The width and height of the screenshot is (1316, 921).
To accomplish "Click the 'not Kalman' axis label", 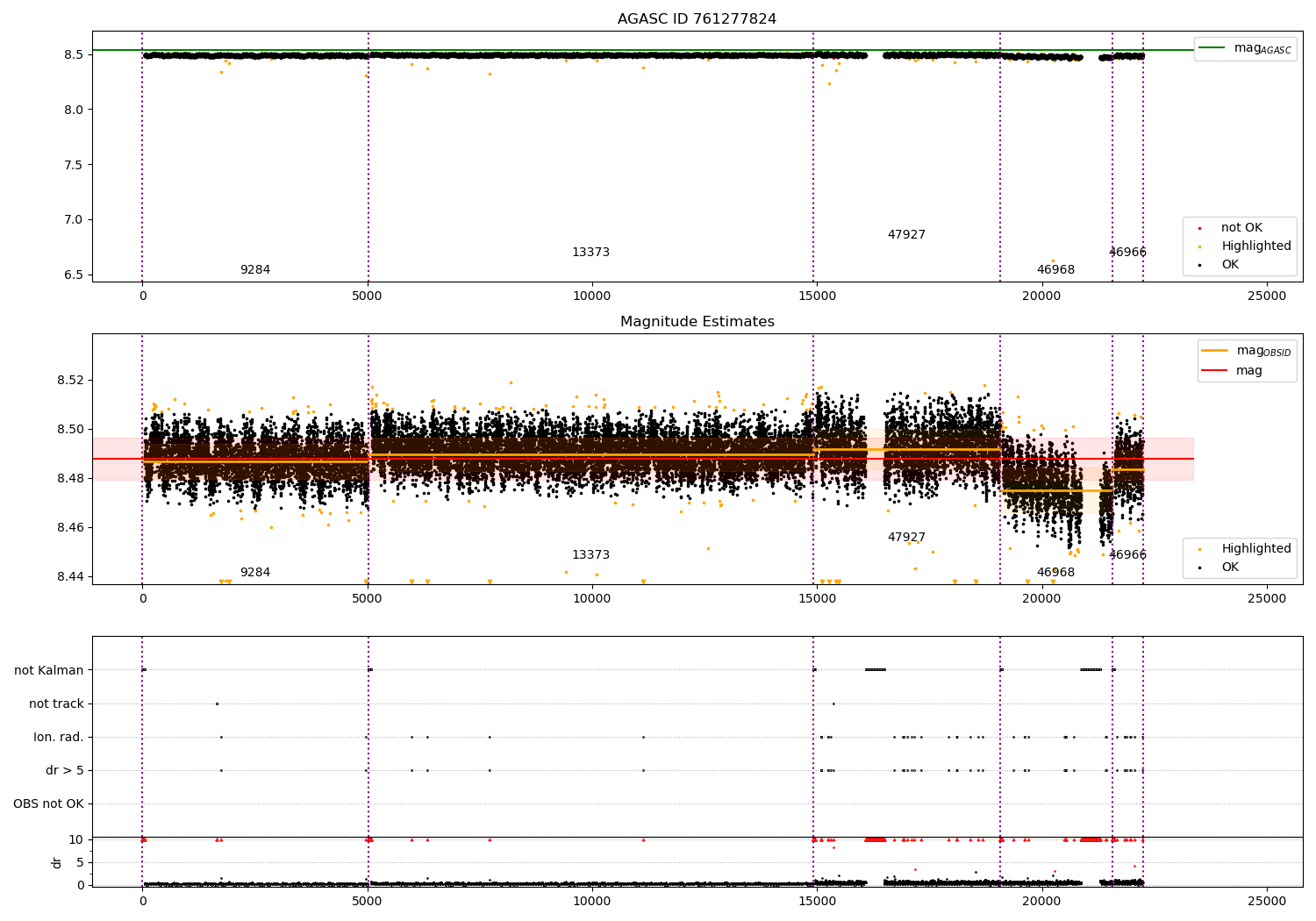I will coord(49,670).
